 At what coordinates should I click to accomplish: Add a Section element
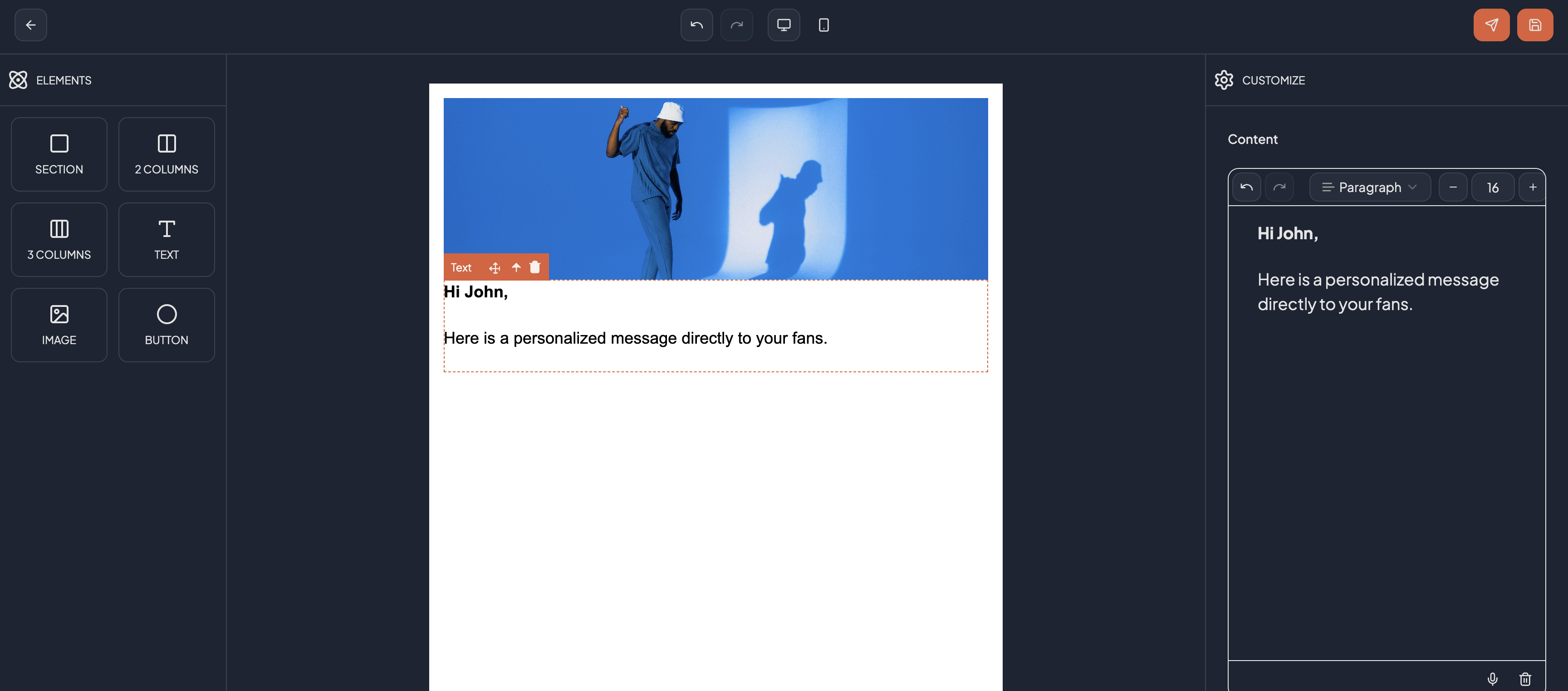pos(59,154)
